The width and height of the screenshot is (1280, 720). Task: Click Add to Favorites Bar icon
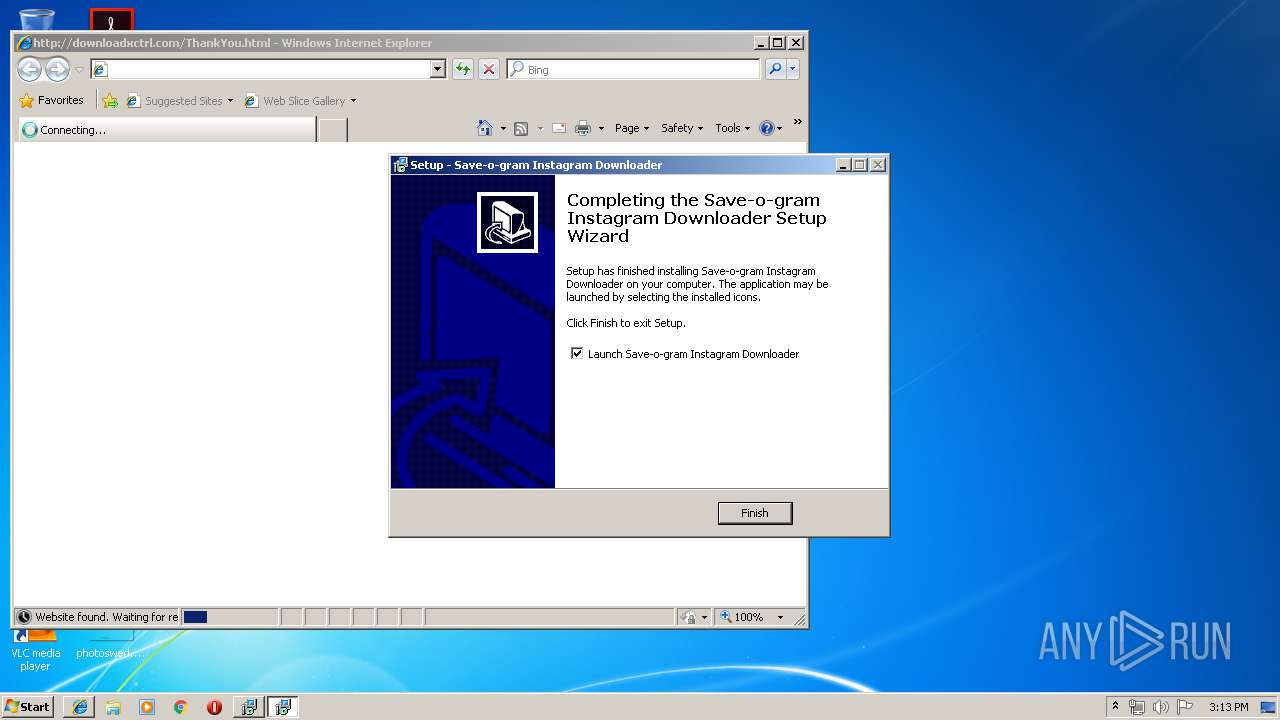pyautogui.click(x=110, y=101)
